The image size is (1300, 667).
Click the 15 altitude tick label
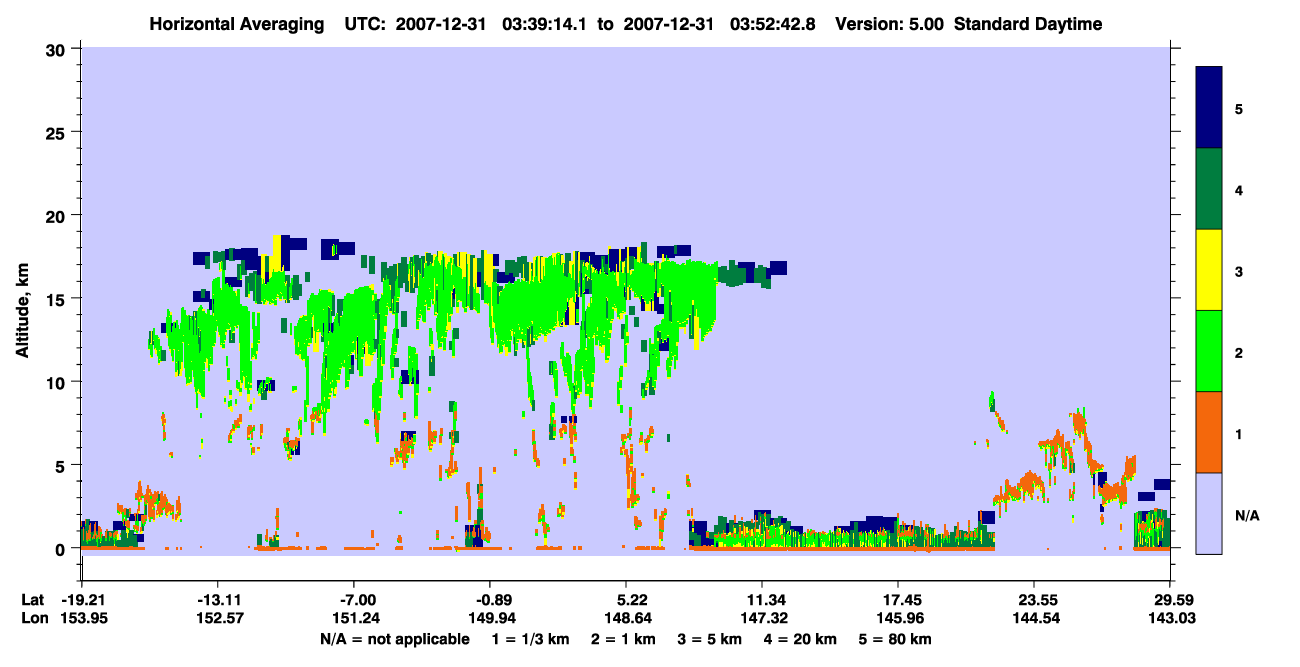click(x=58, y=299)
